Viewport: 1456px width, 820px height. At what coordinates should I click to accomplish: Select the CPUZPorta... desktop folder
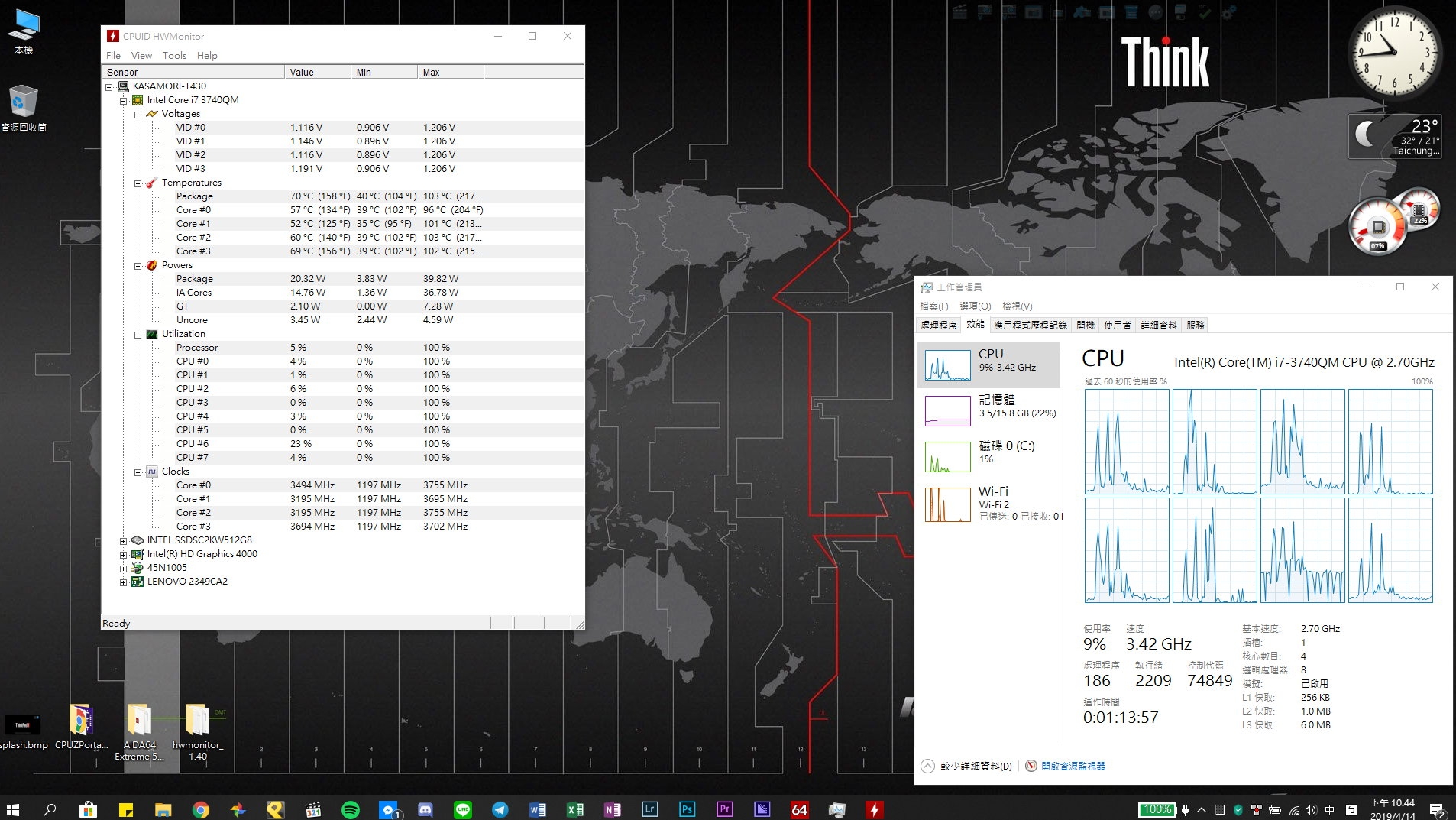click(x=81, y=726)
